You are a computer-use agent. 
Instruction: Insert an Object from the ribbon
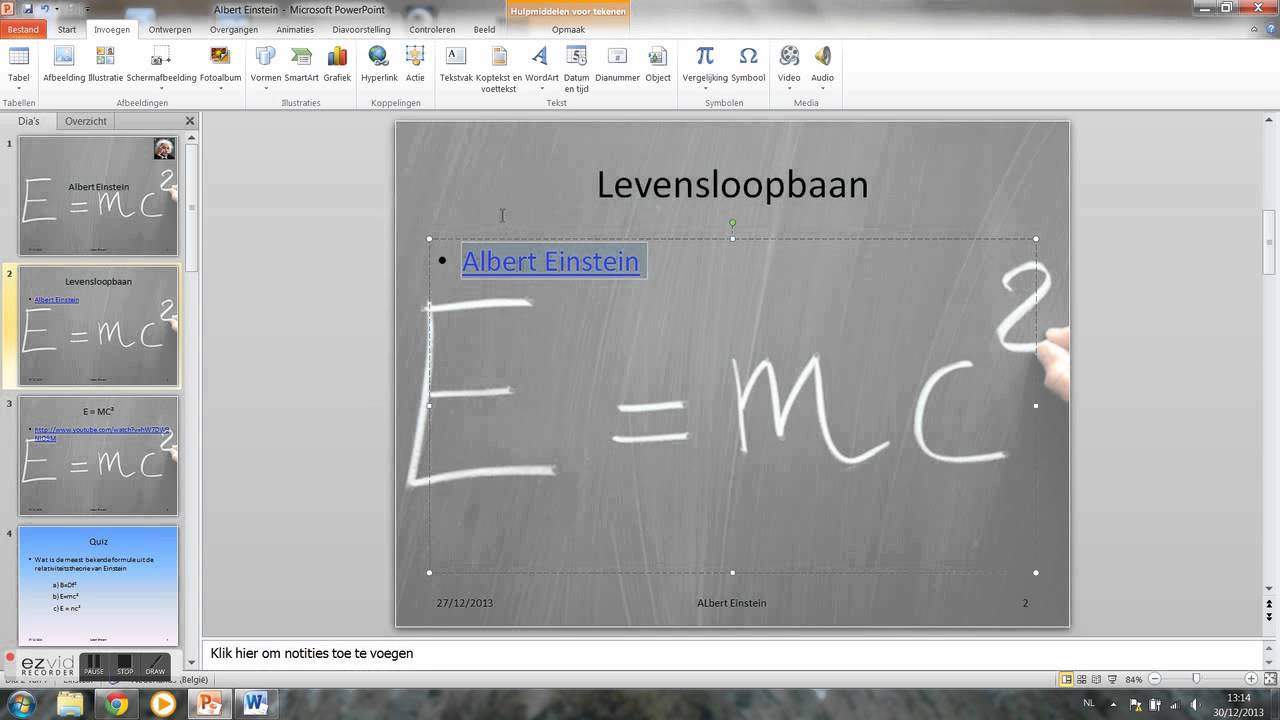tap(658, 64)
